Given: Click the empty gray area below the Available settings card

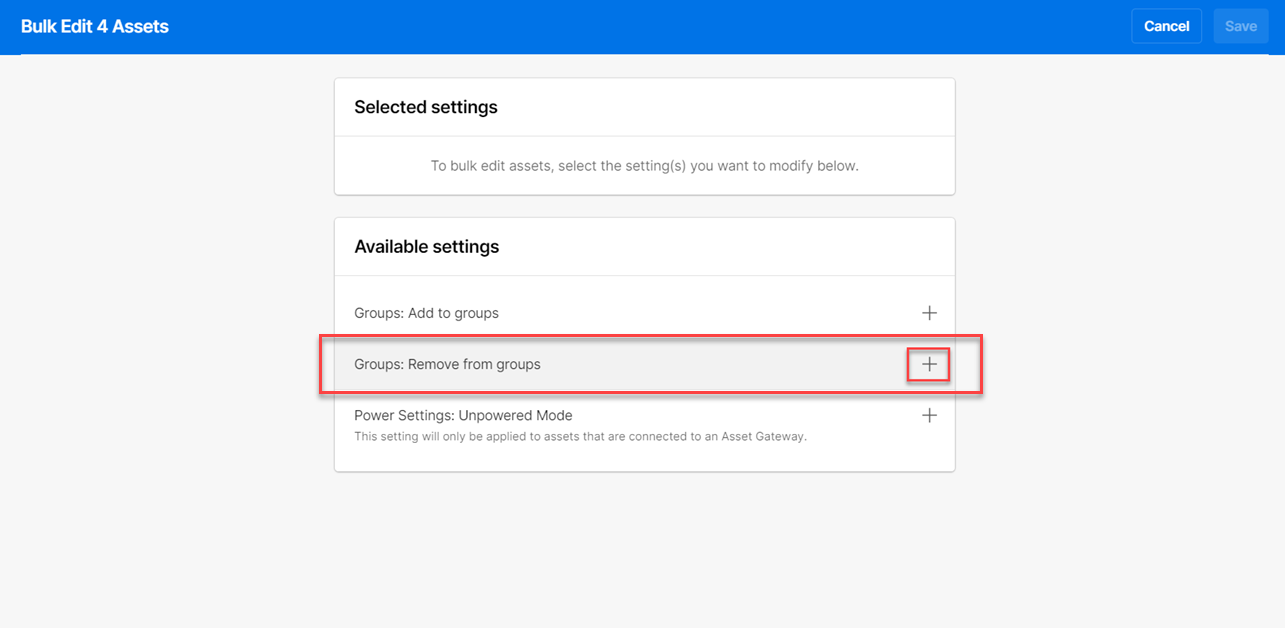Looking at the screenshot, I should click(x=644, y=550).
